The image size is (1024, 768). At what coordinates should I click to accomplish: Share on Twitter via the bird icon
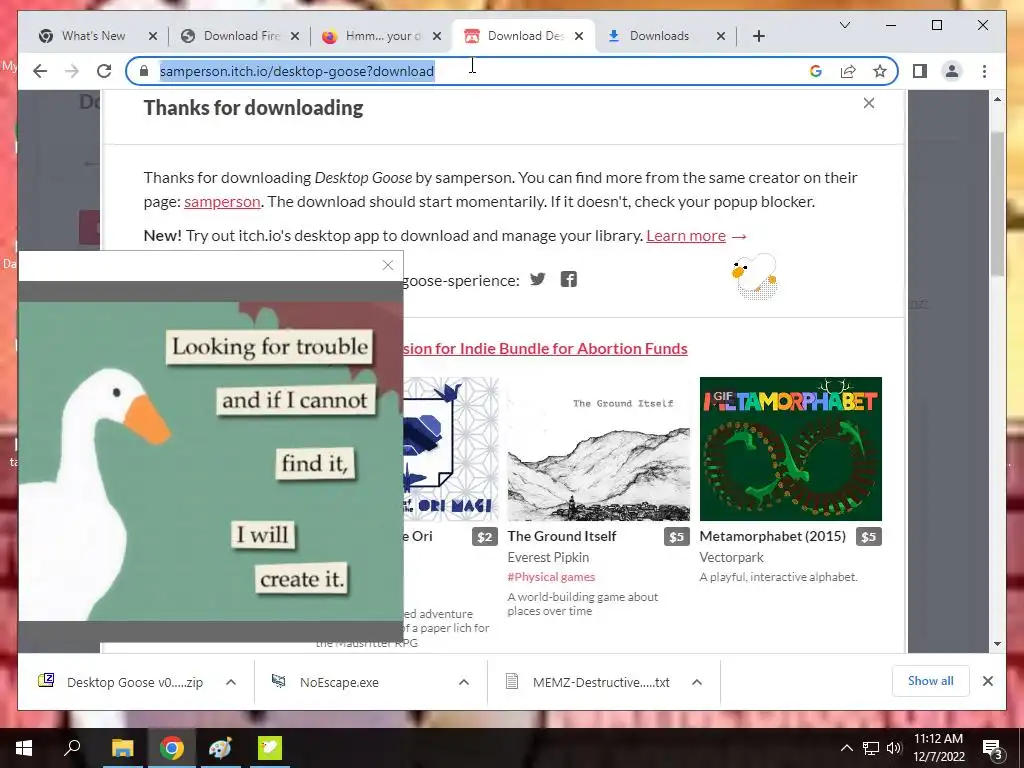tap(537, 280)
